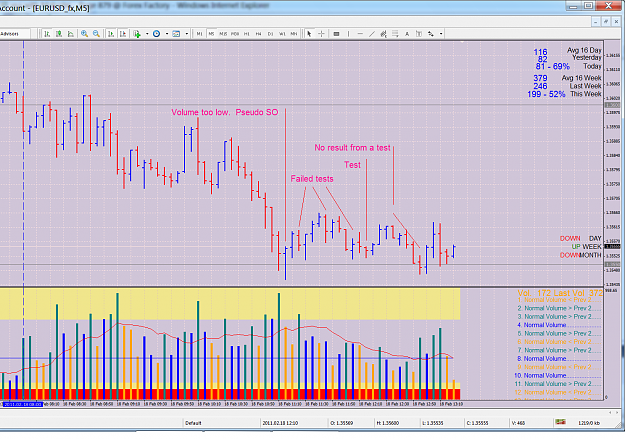The image size is (625, 439).
Task: Click the '199 - 52%' This Week value
Action: click(x=546, y=94)
